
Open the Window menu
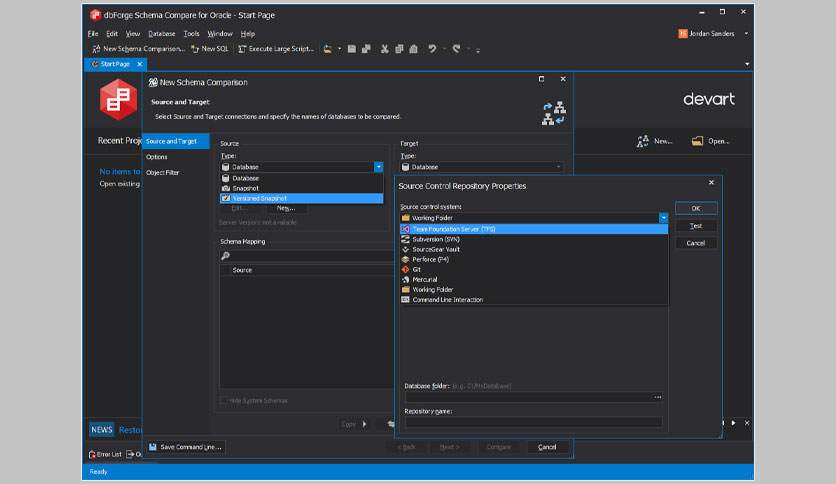(220, 34)
